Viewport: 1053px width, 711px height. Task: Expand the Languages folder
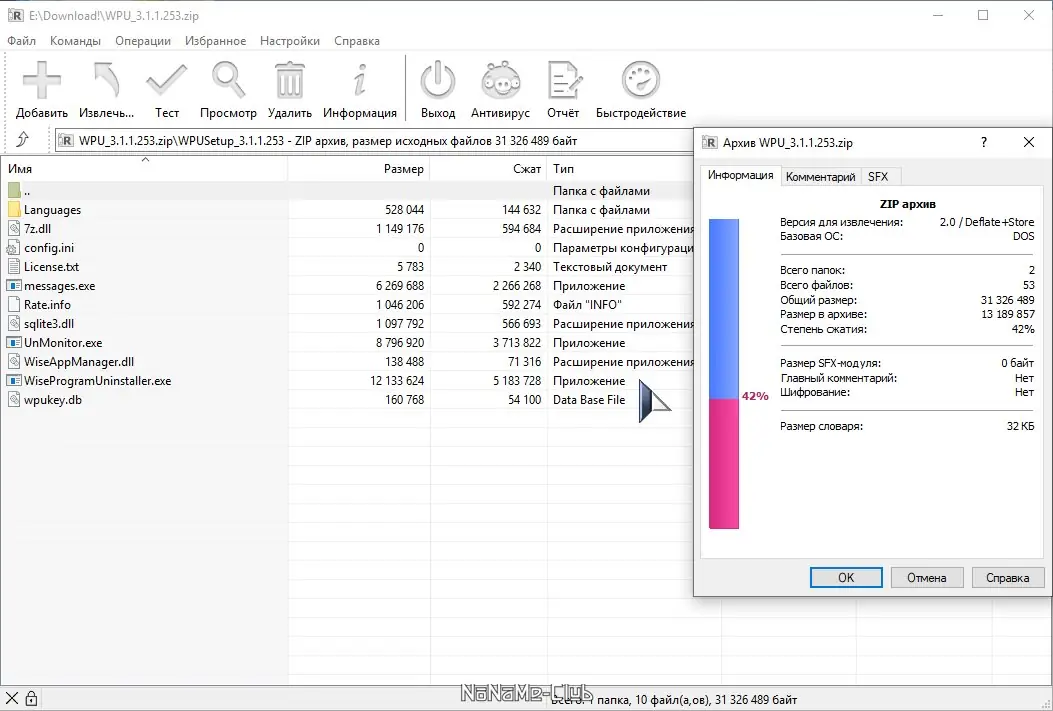[x=53, y=209]
